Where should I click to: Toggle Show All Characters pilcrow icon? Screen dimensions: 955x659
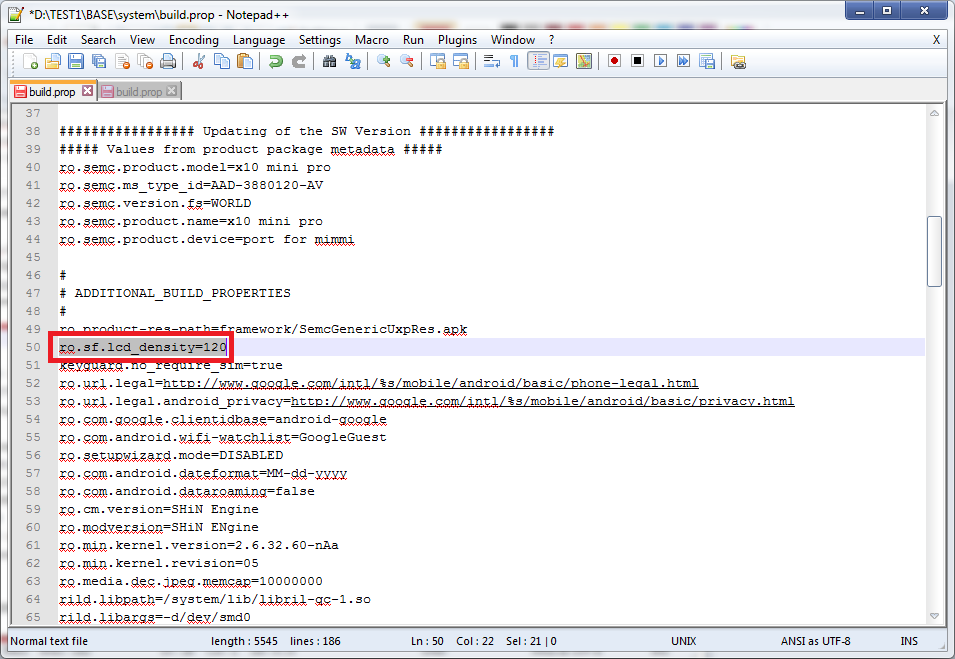coord(515,62)
